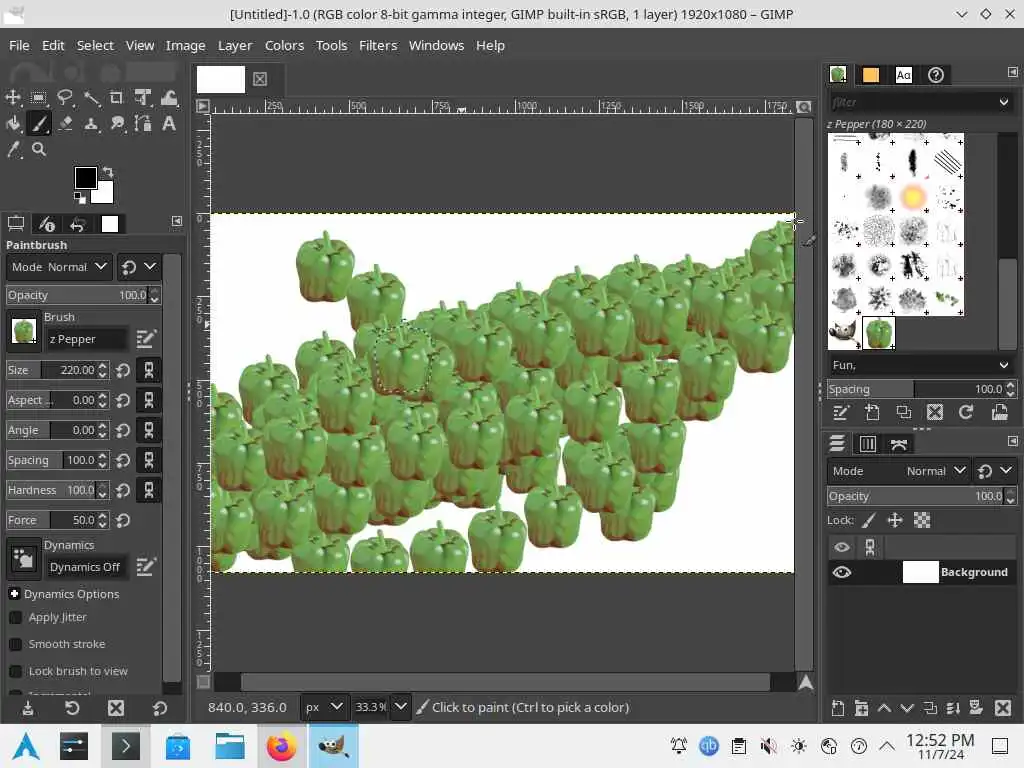Select the Crop tool
1024x768 pixels.
click(x=116, y=98)
